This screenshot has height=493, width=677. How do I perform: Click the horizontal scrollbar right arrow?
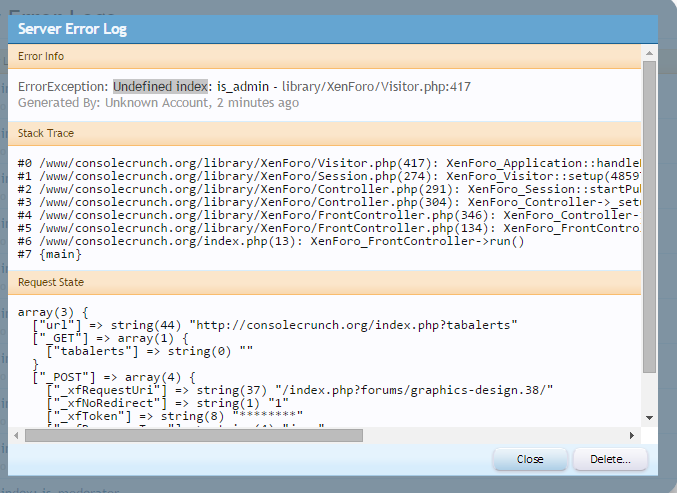tap(633, 434)
